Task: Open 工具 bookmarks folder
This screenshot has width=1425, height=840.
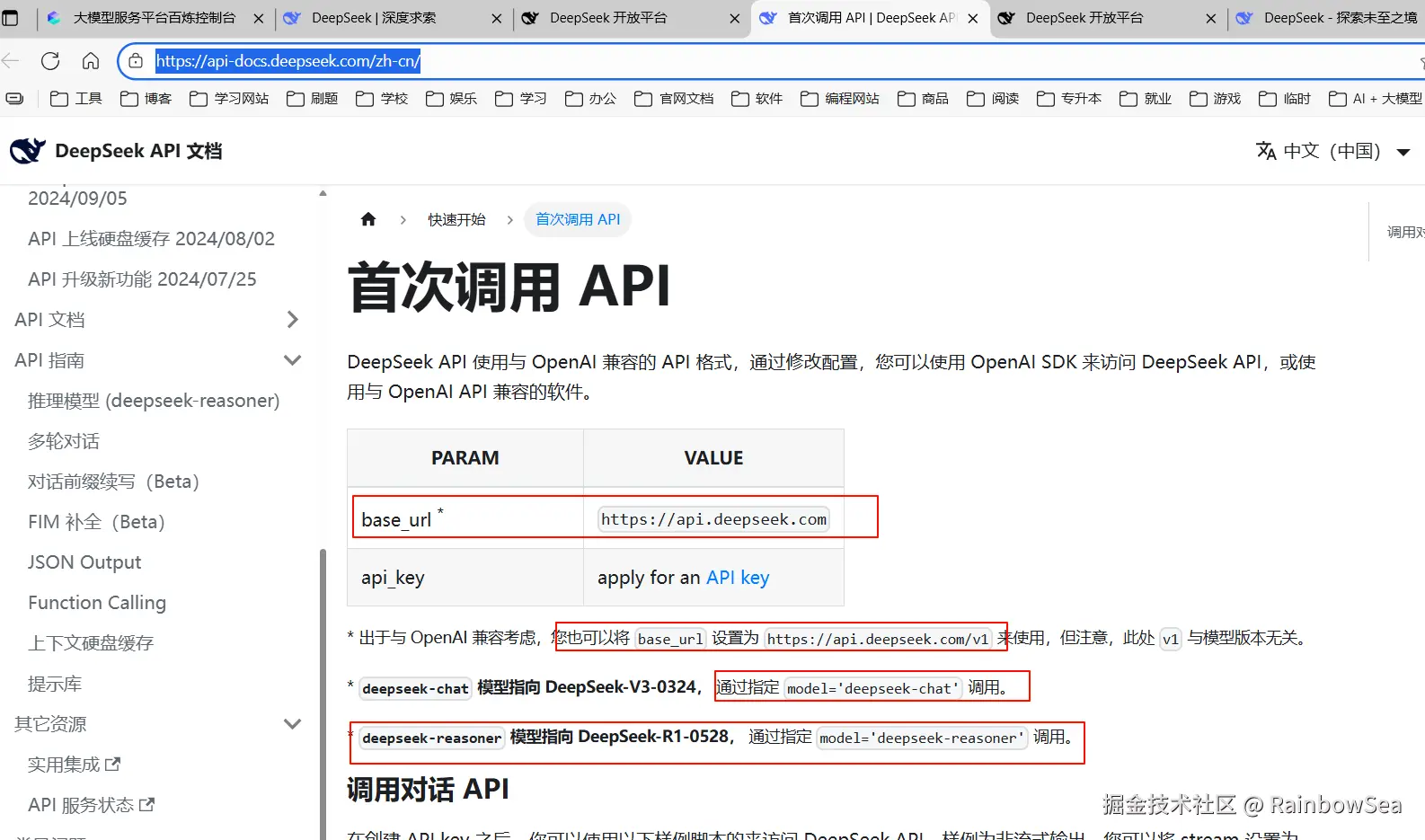Action: tap(76, 99)
